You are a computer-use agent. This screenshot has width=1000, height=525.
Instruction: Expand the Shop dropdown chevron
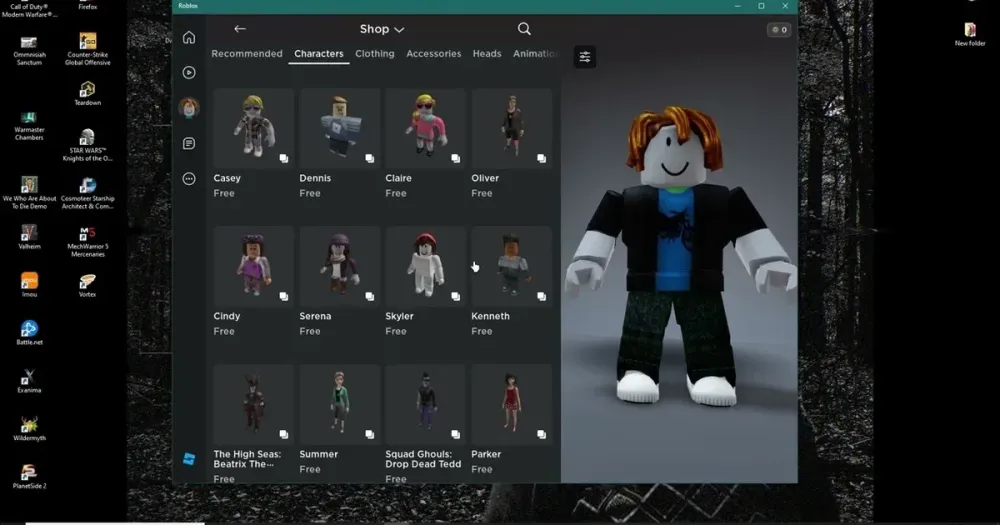point(400,30)
